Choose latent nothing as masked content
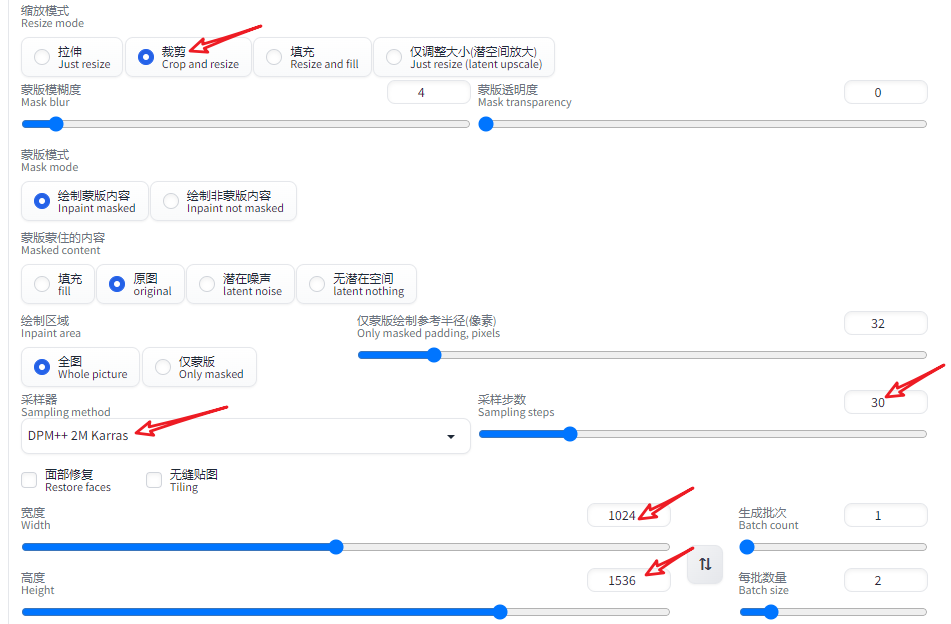The width and height of the screenshot is (951, 624). pyautogui.click(x=357, y=284)
